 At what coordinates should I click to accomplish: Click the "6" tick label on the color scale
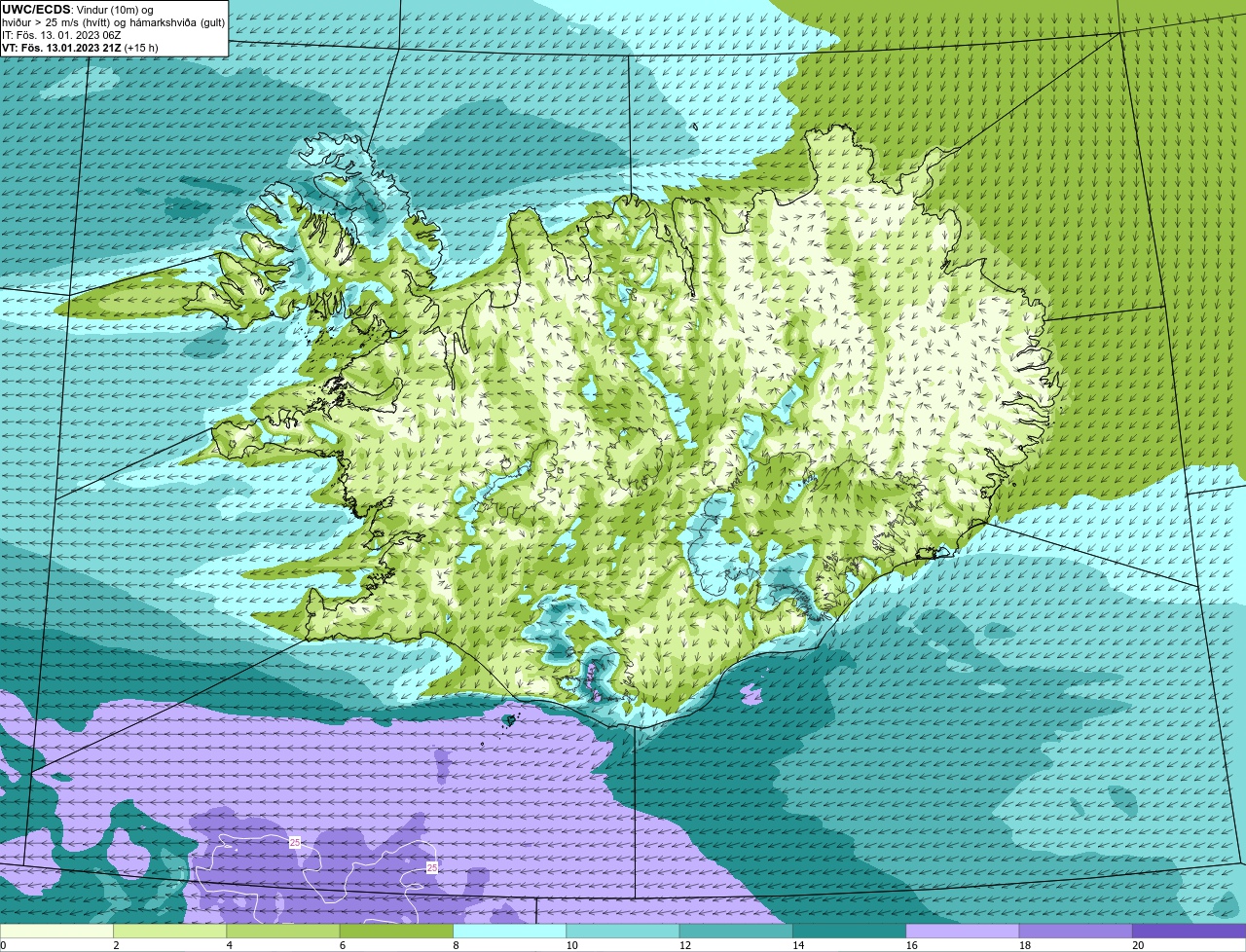click(342, 945)
